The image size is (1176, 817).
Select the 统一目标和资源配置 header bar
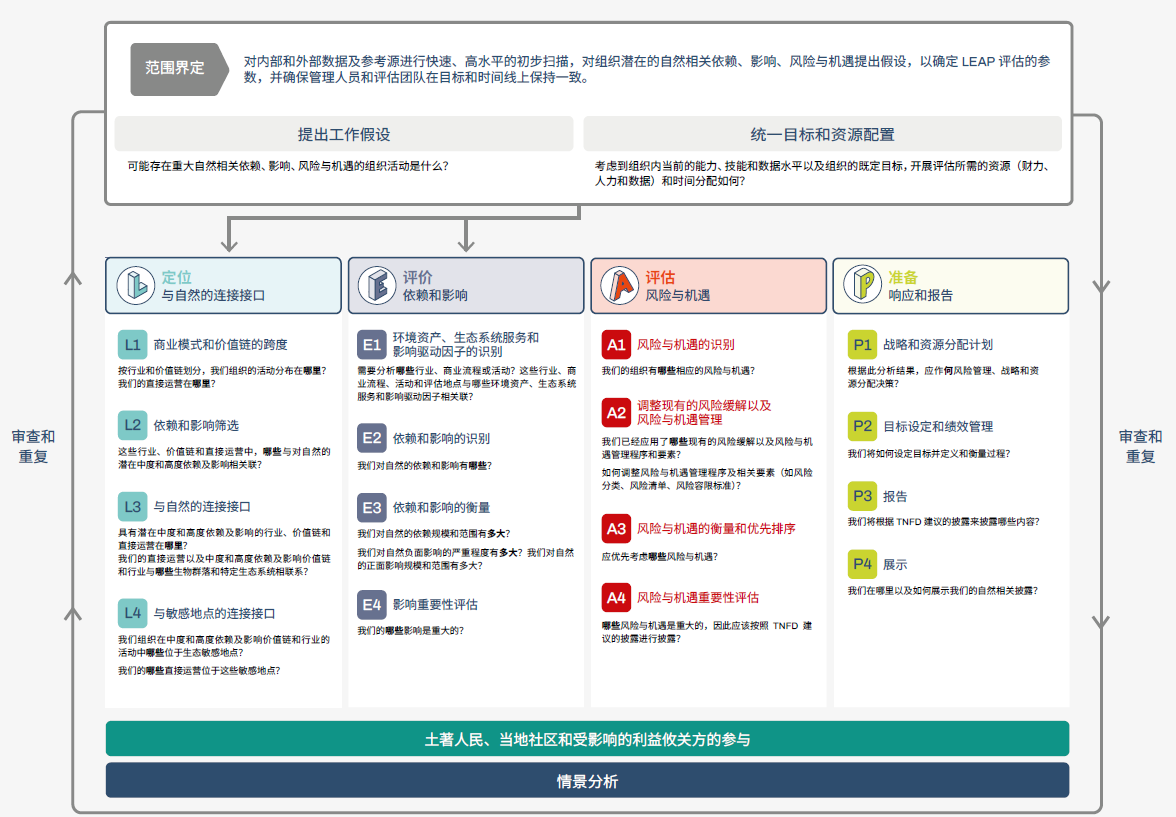(822, 134)
